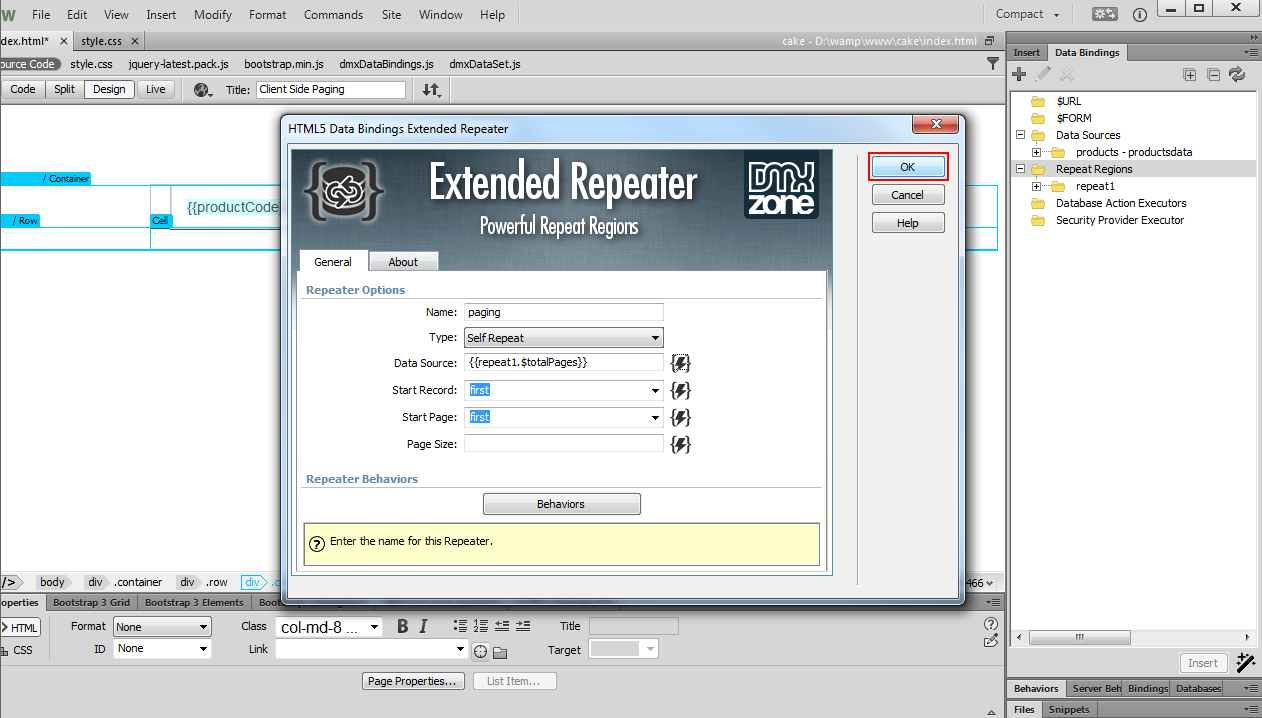Expand all nodes in Data Bindings panel

pos(1189,74)
